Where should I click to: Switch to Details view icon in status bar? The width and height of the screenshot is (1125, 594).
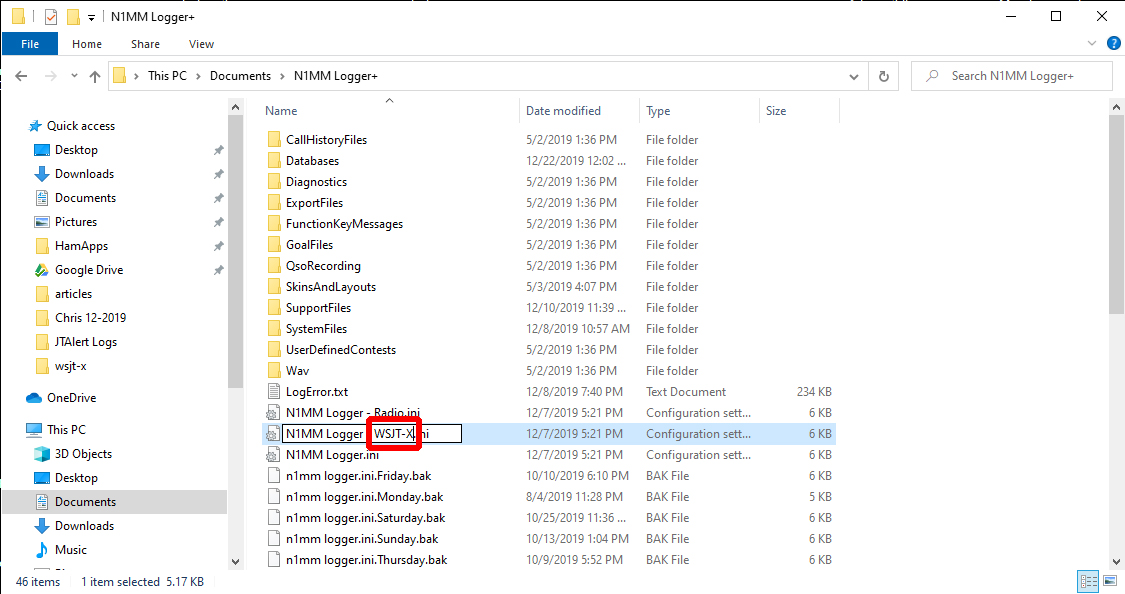point(1088,581)
